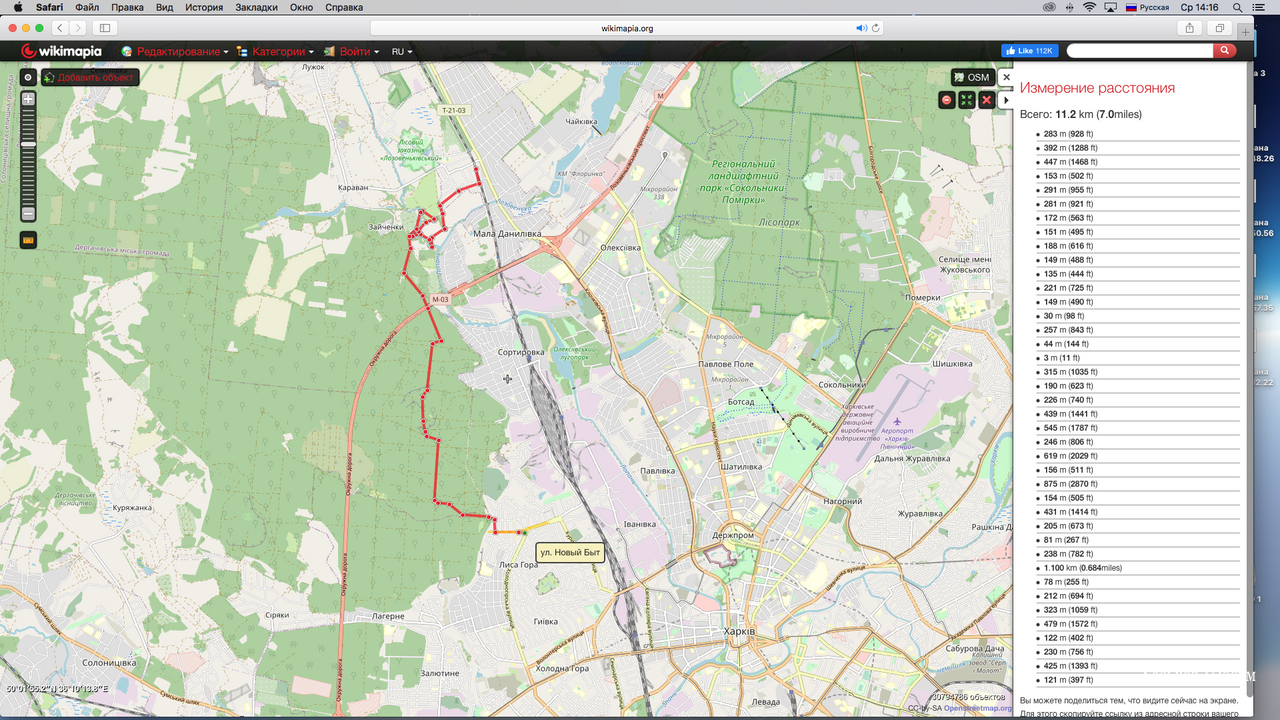Show all tabs overview
This screenshot has height=720, width=1280.
tap(1220, 28)
